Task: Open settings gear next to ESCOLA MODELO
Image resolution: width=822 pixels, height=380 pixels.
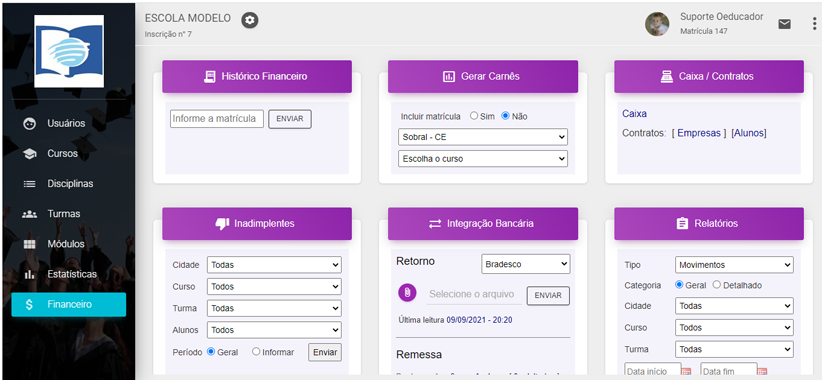Action: (250, 20)
